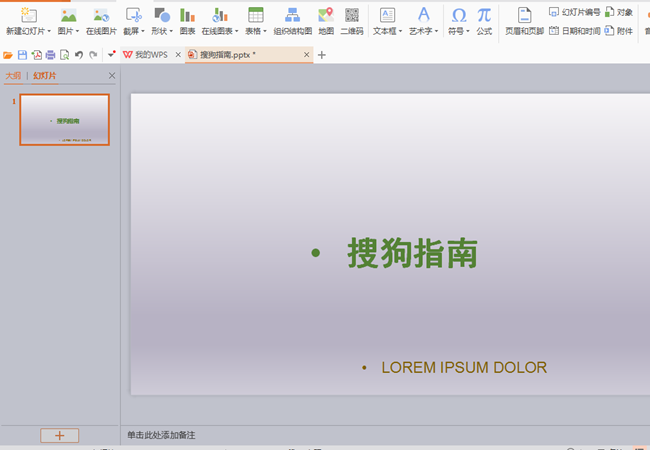Expand the Table (表格) dropdown arrow
Screen dimensions: 650x450
(265, 31)
